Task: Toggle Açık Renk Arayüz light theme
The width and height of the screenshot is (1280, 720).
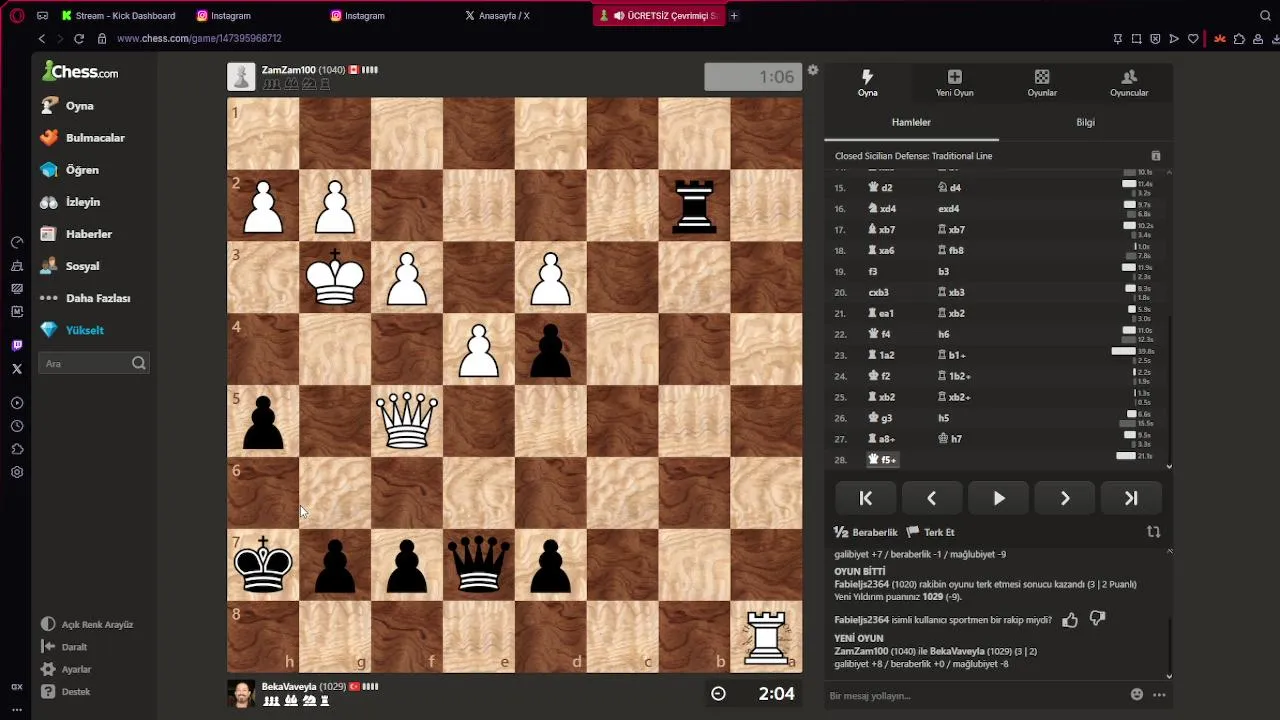Action: point(87,624)
